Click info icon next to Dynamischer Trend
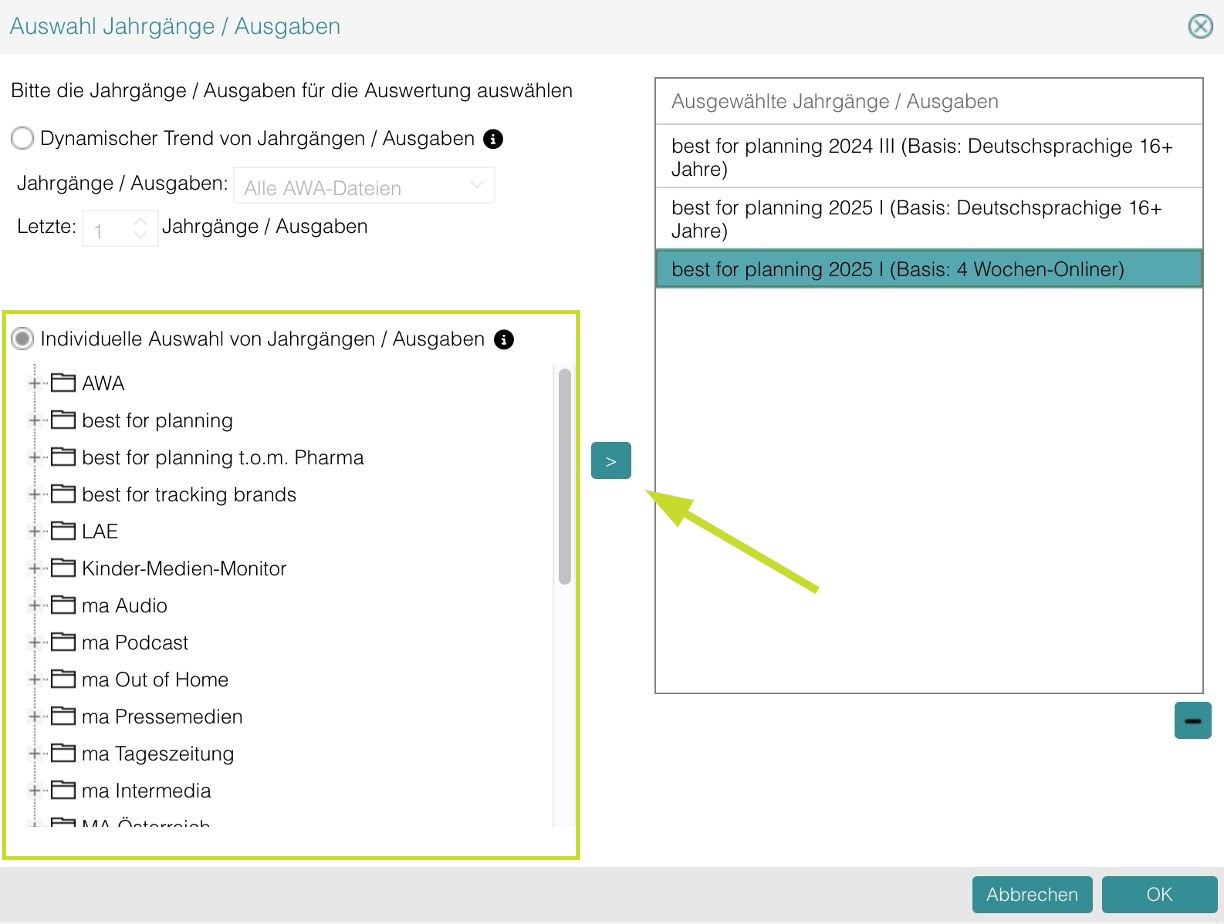 493,139
